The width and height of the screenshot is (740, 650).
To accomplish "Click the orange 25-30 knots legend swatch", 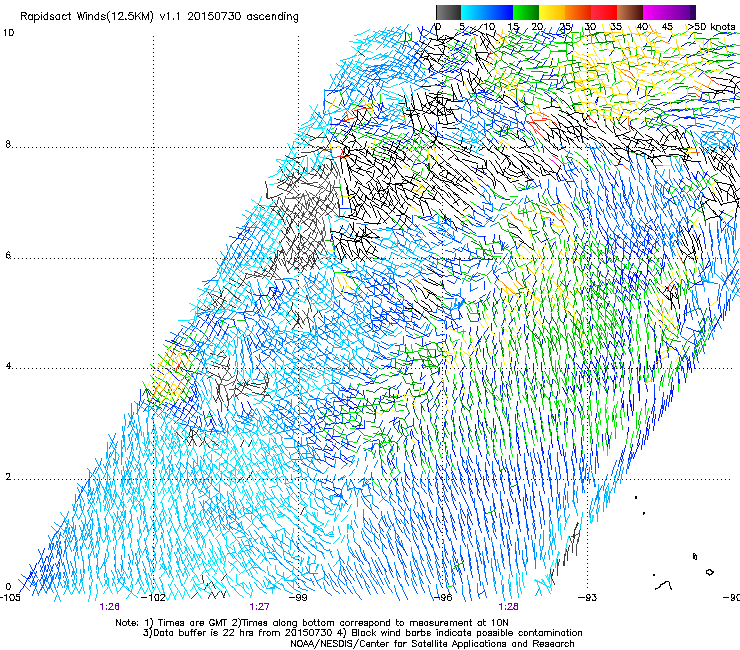I will [578, 12].
